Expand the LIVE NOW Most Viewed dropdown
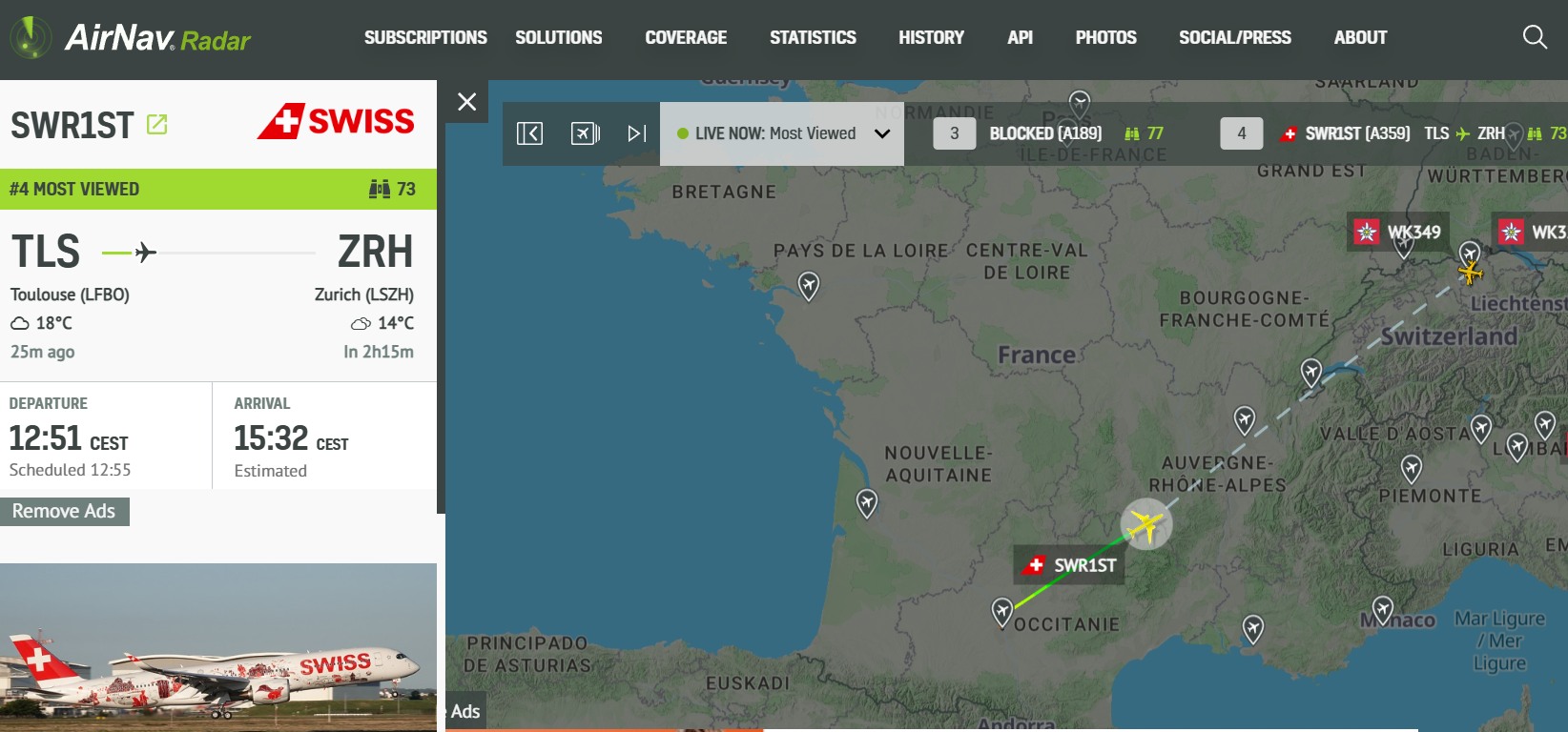The image size is (1568, 732). 782,133
